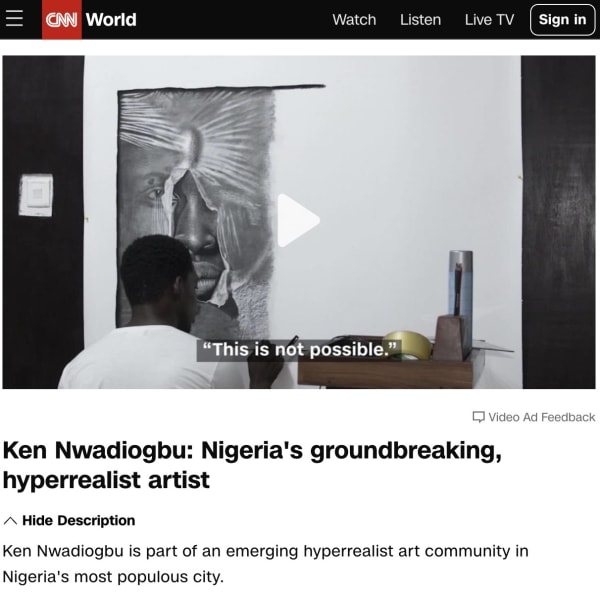This screenshot has height=600, width=600.
Task: Open Live TV from the header
Action: click(489, 20)
